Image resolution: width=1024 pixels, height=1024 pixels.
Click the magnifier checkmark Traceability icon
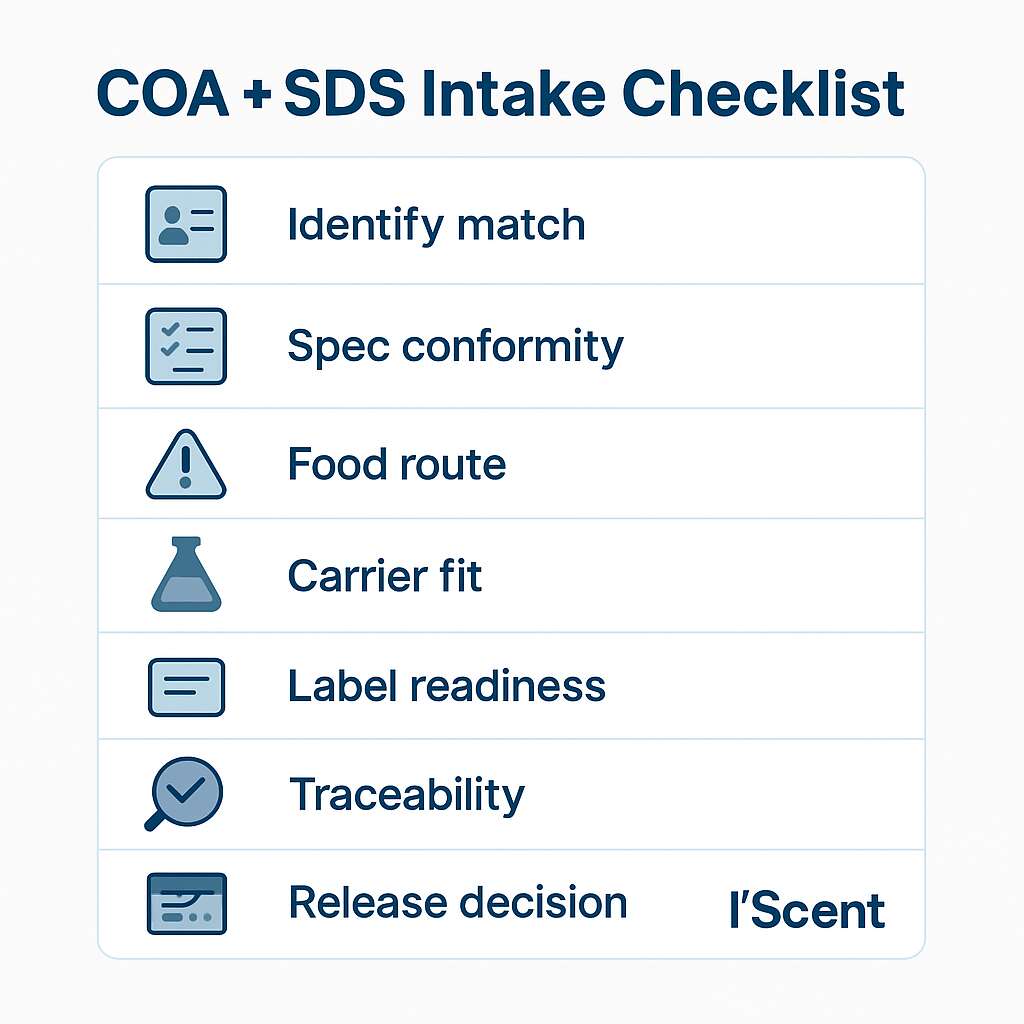coord(184,794)
